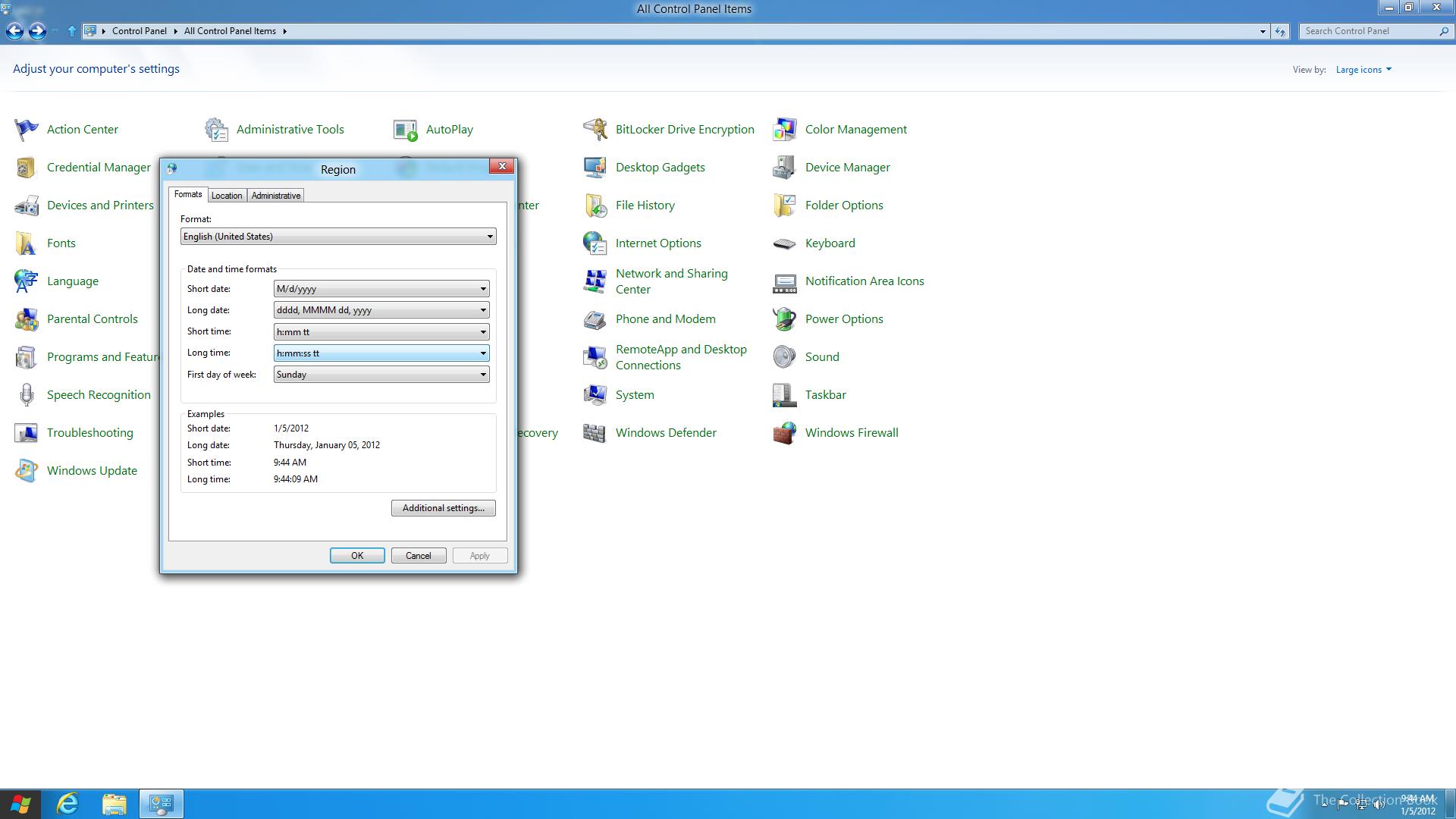Switch to the Administrative tab

[276, 196]
